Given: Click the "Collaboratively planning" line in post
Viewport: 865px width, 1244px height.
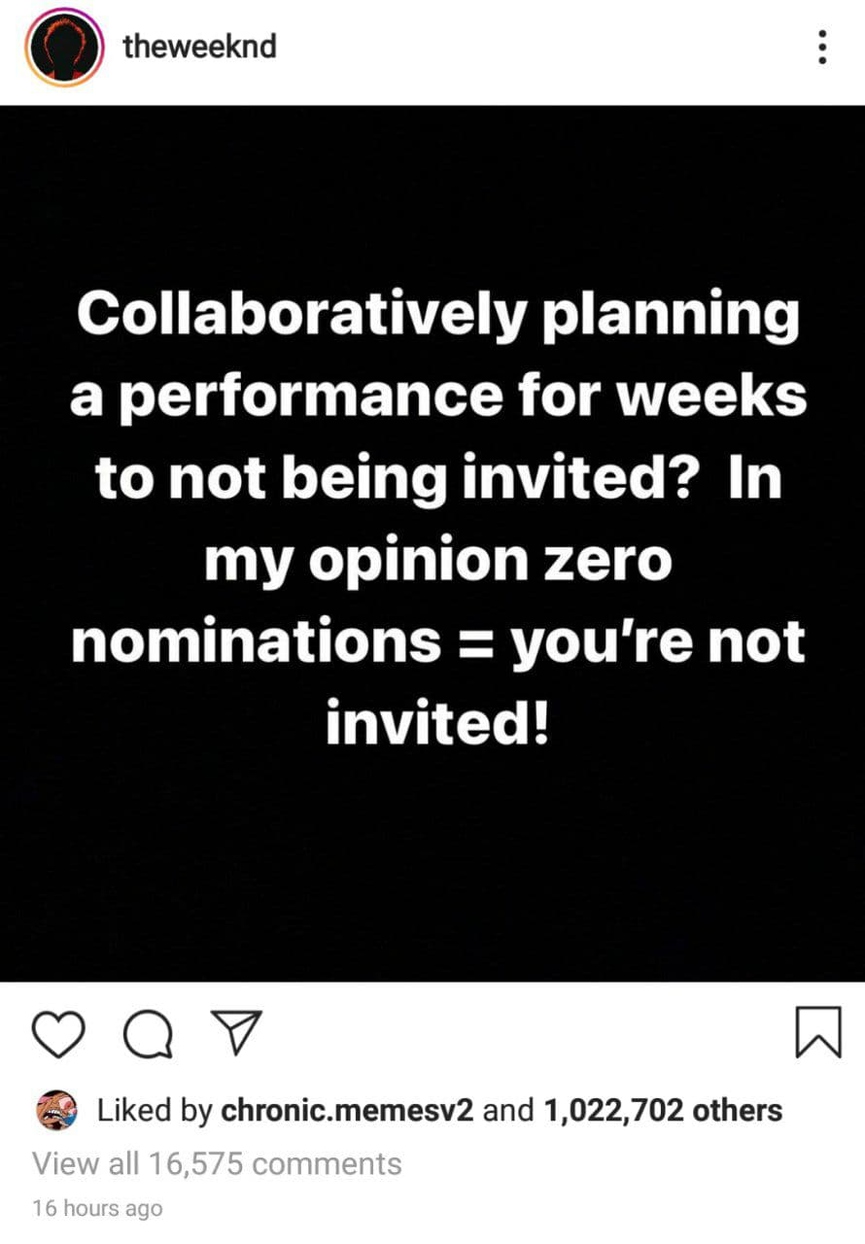Looking at the screenshot, I should point(438,315).
